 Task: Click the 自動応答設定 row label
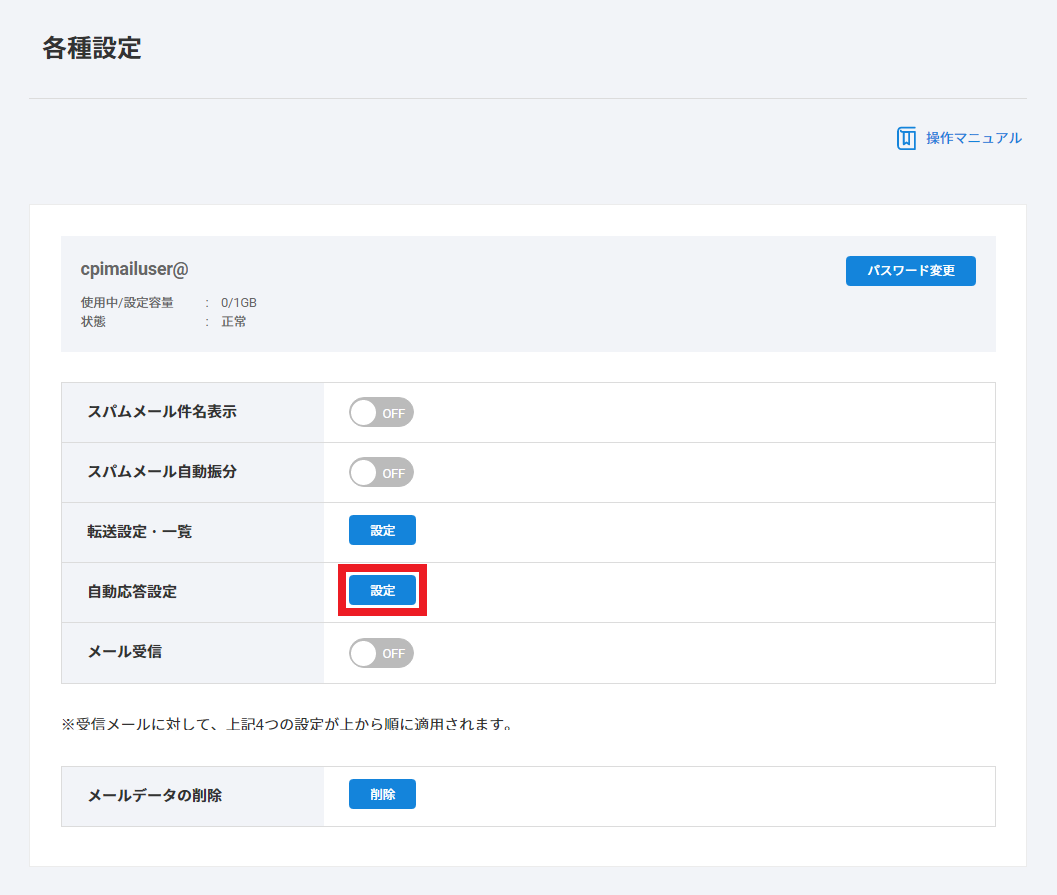[x=132, y=592]
